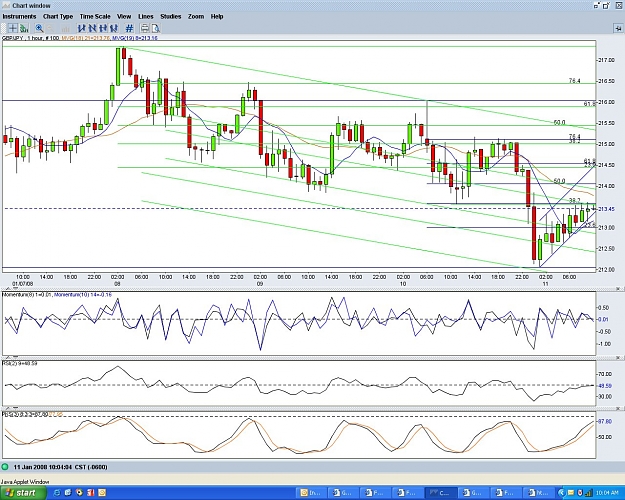Viewport: 625px width, 500px height.
Task: Open print preview with the page-magnifier icon
Action: [x=155, y=28]
